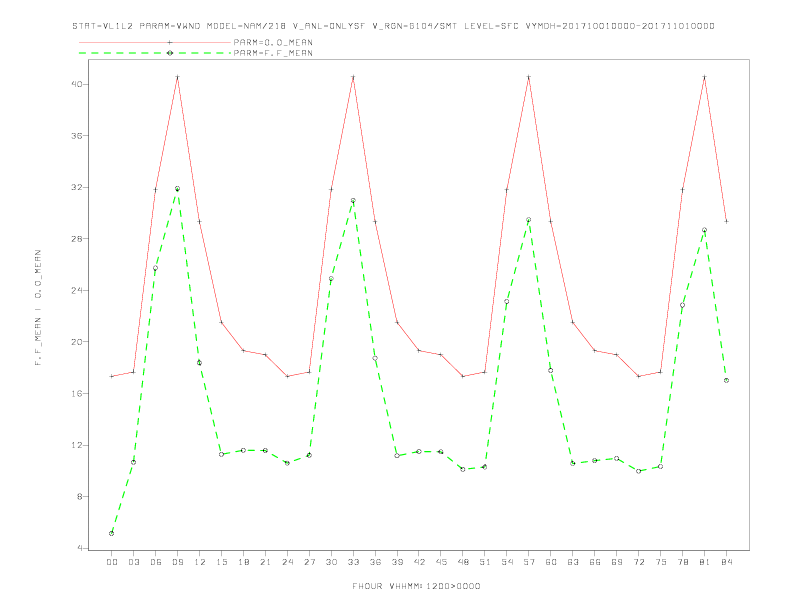This screenshot has height=612, width=792.
Task: Click the vertical axis title F.F_MEAN | O.O_MEAN
Action: (x=38, y=308)
